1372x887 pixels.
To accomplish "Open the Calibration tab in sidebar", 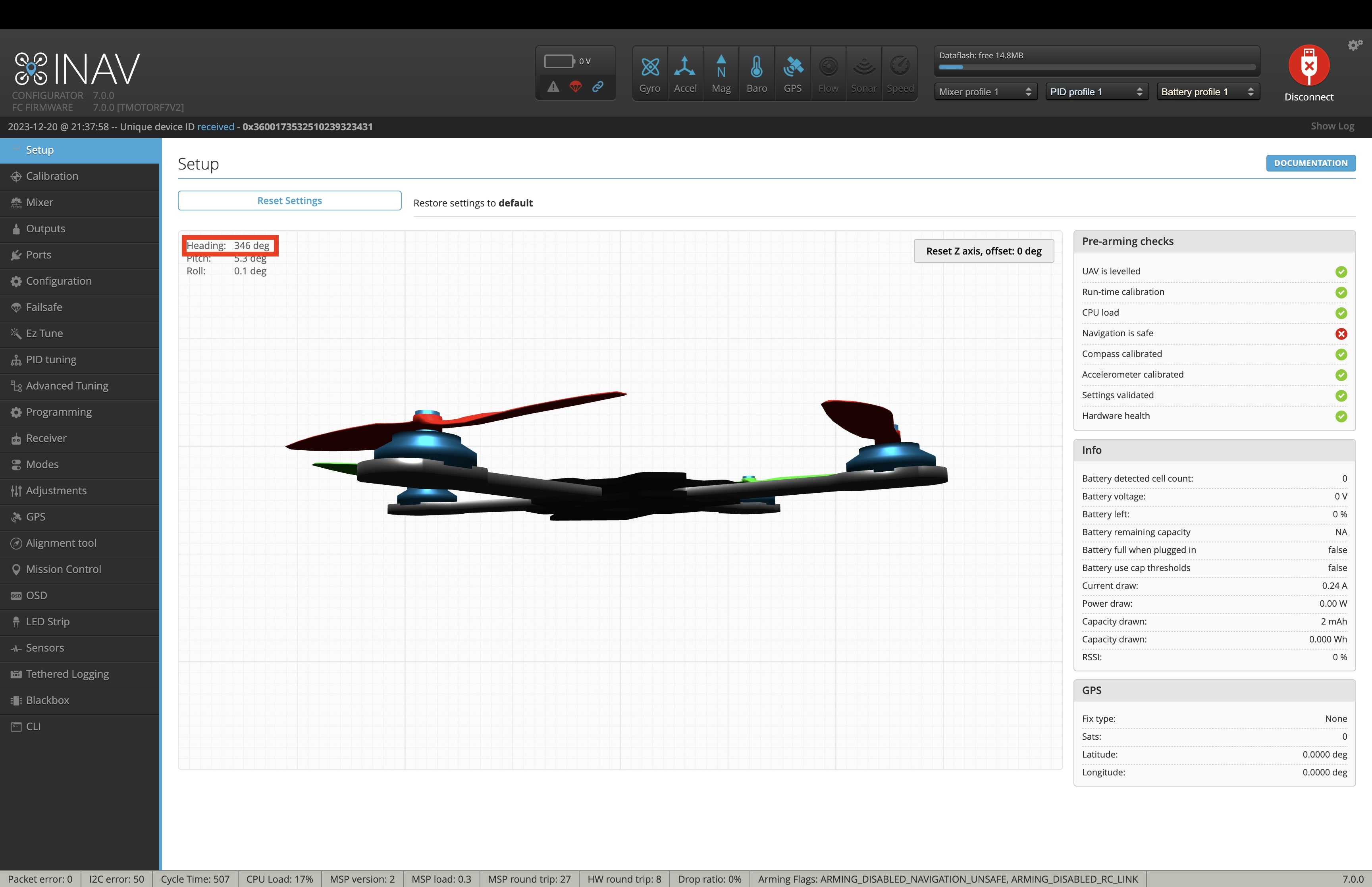I will click(52, 176).
